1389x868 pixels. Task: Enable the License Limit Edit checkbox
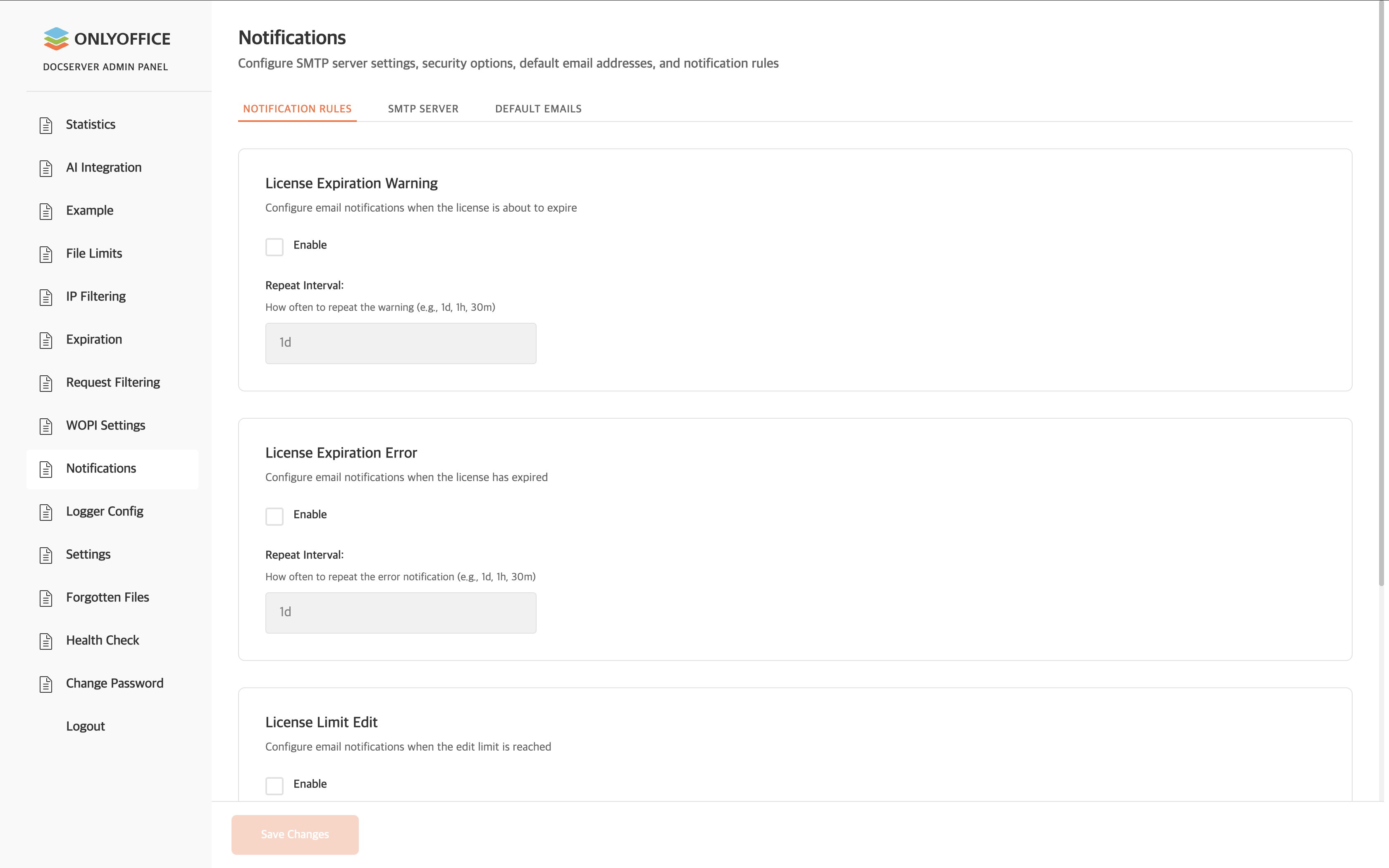[274, 785]
